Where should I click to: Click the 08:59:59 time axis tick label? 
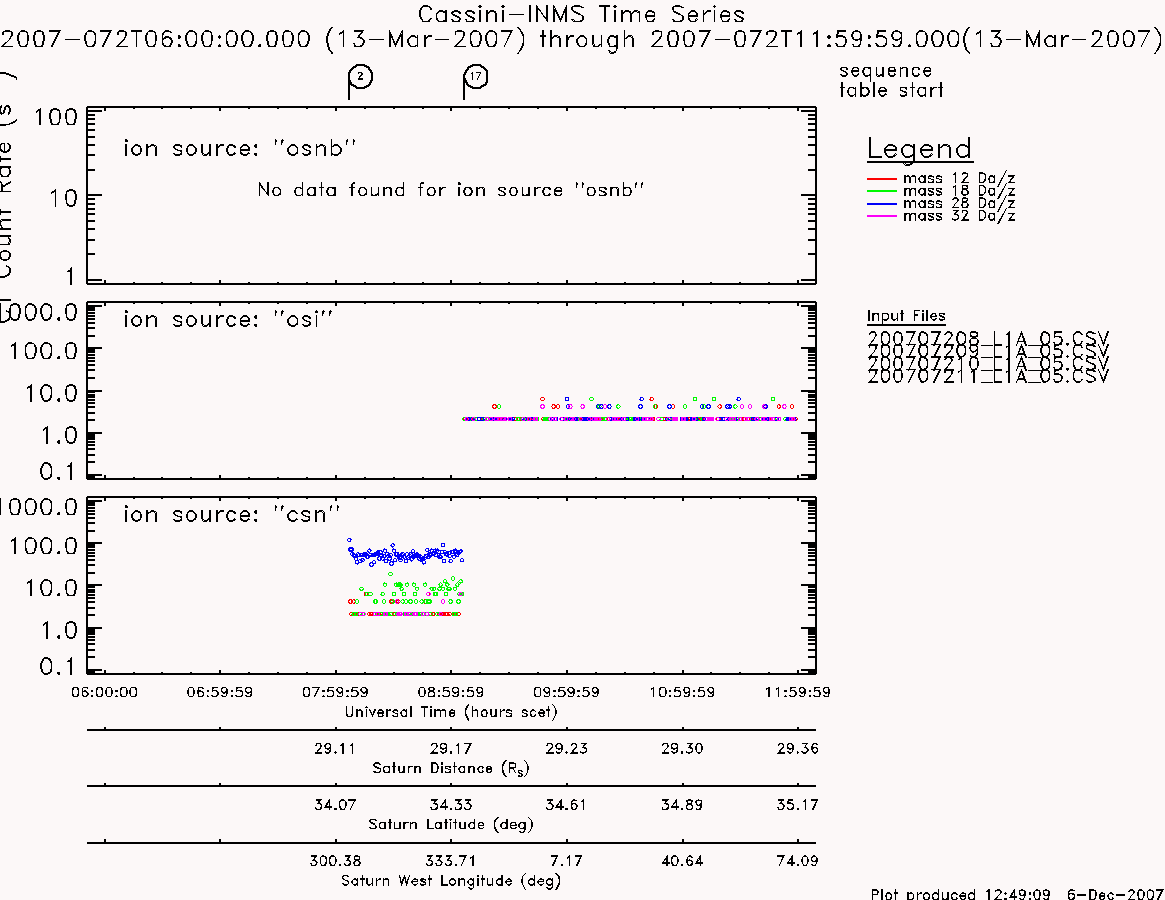point(451,692)
